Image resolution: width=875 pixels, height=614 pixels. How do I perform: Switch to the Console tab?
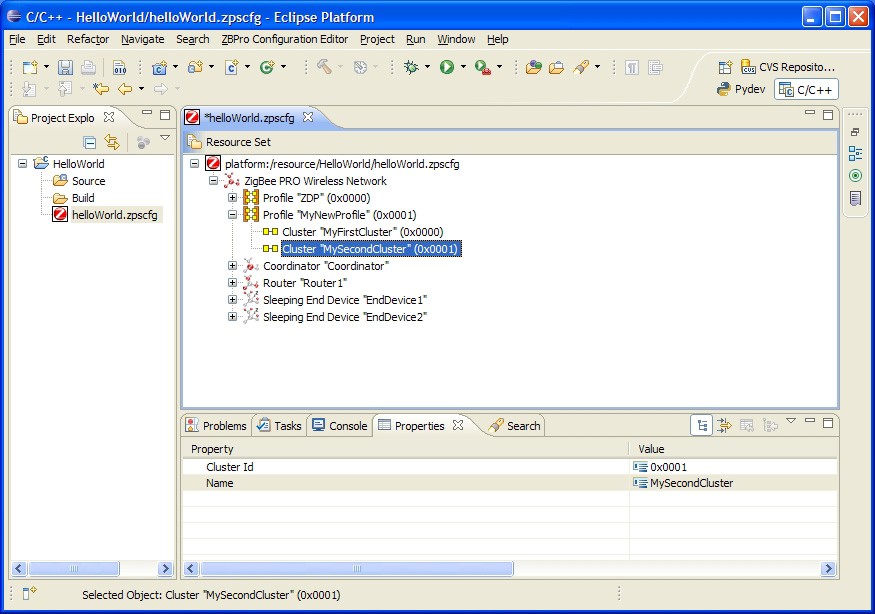point(339,425)
